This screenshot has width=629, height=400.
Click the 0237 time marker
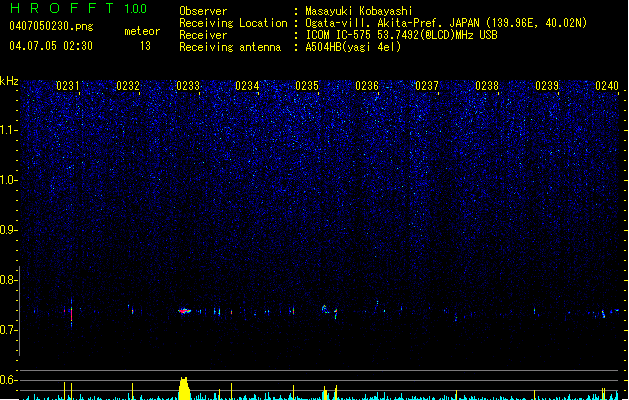427,86
